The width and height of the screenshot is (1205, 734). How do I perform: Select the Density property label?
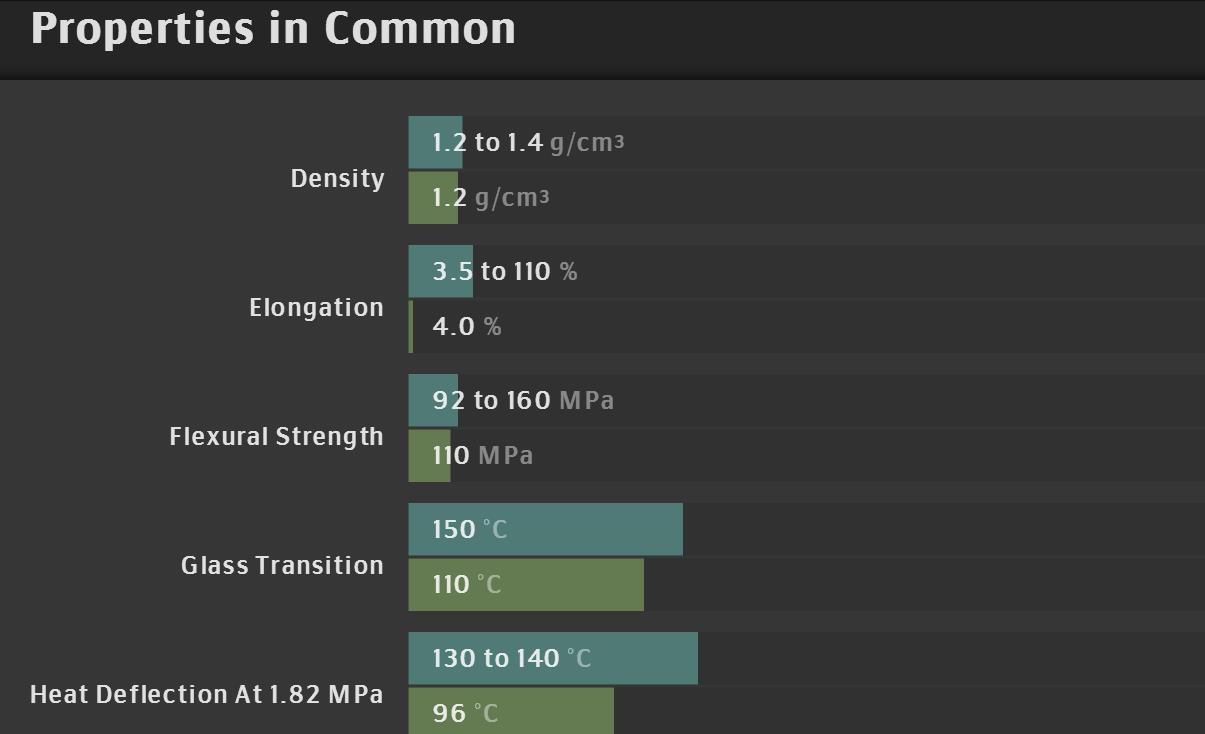coord(337,179)
